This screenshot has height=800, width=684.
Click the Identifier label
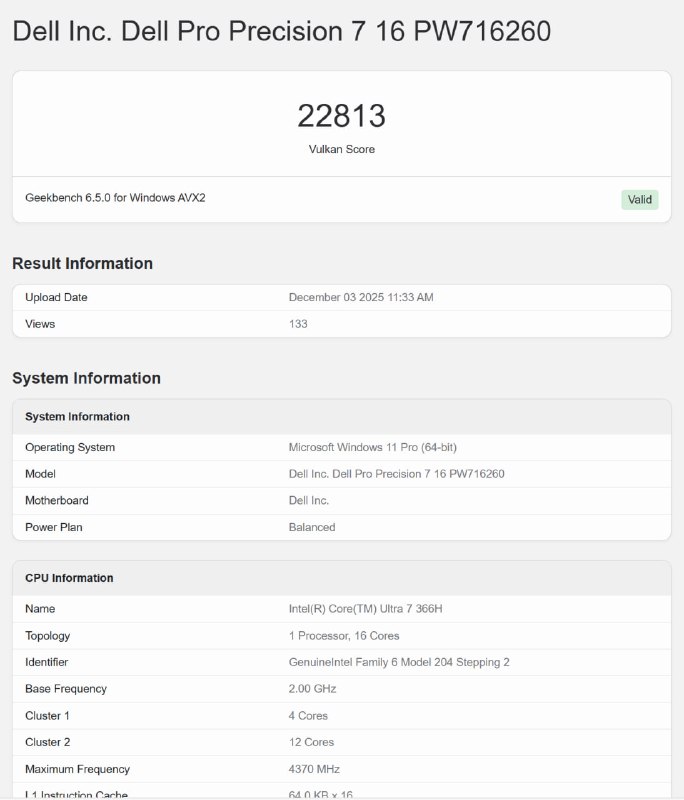pyautogui.click(x=46, y=662)
